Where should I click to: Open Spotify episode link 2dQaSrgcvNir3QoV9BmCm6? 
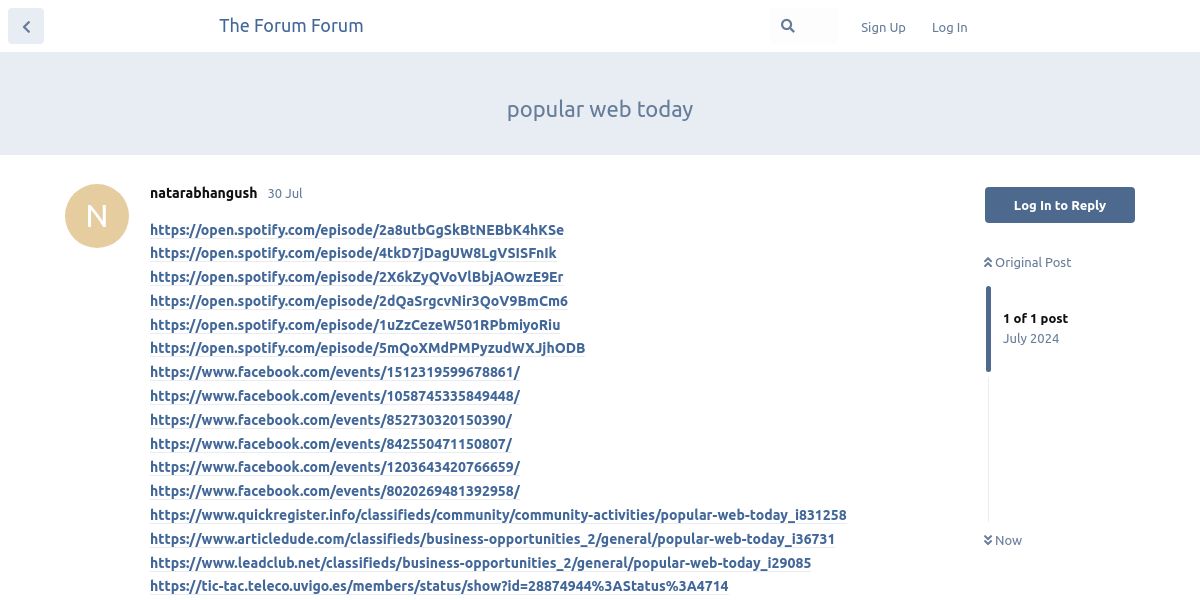coord(359,301)
